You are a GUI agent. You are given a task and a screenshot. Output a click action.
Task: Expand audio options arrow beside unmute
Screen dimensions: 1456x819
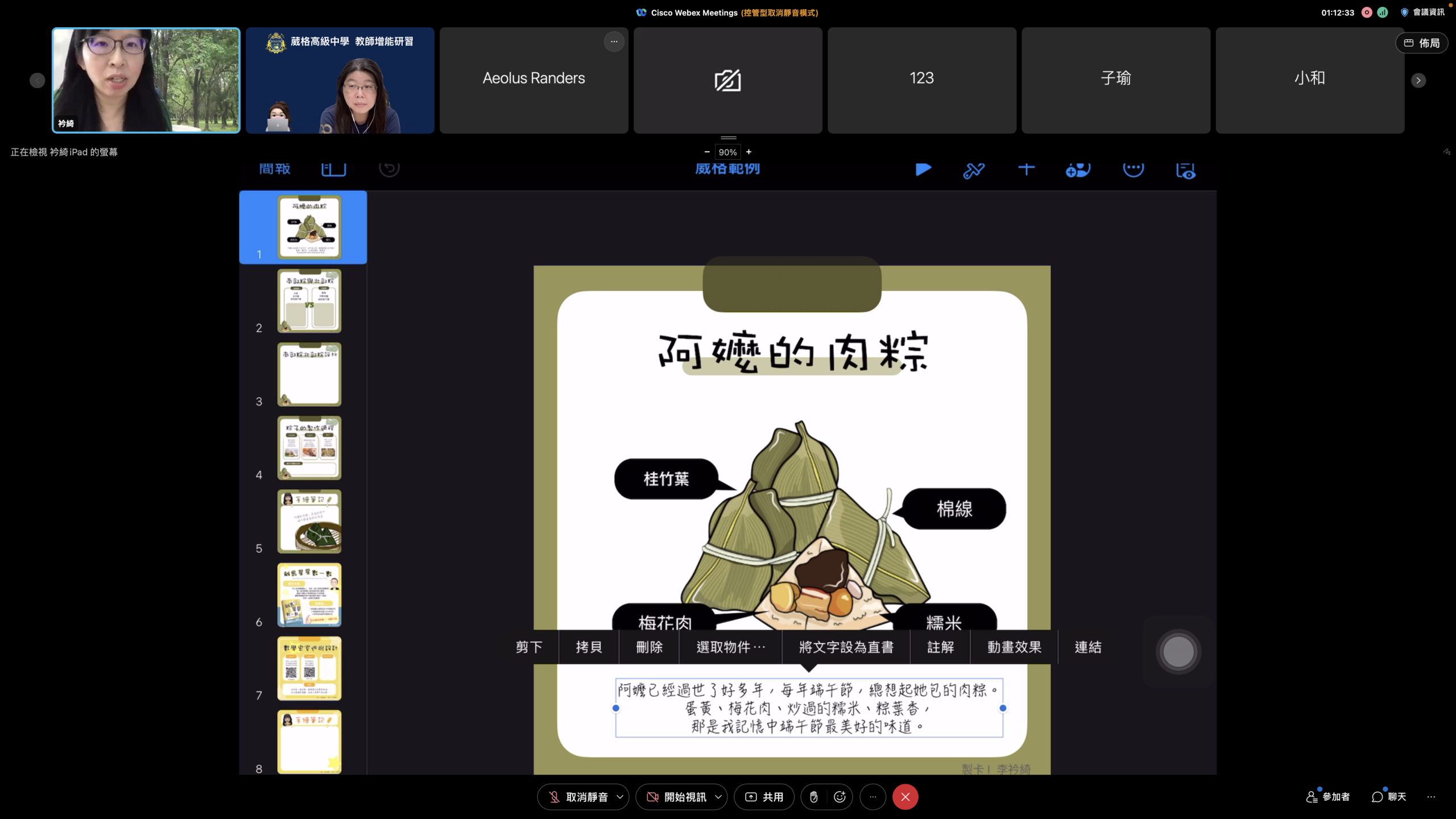620,797
